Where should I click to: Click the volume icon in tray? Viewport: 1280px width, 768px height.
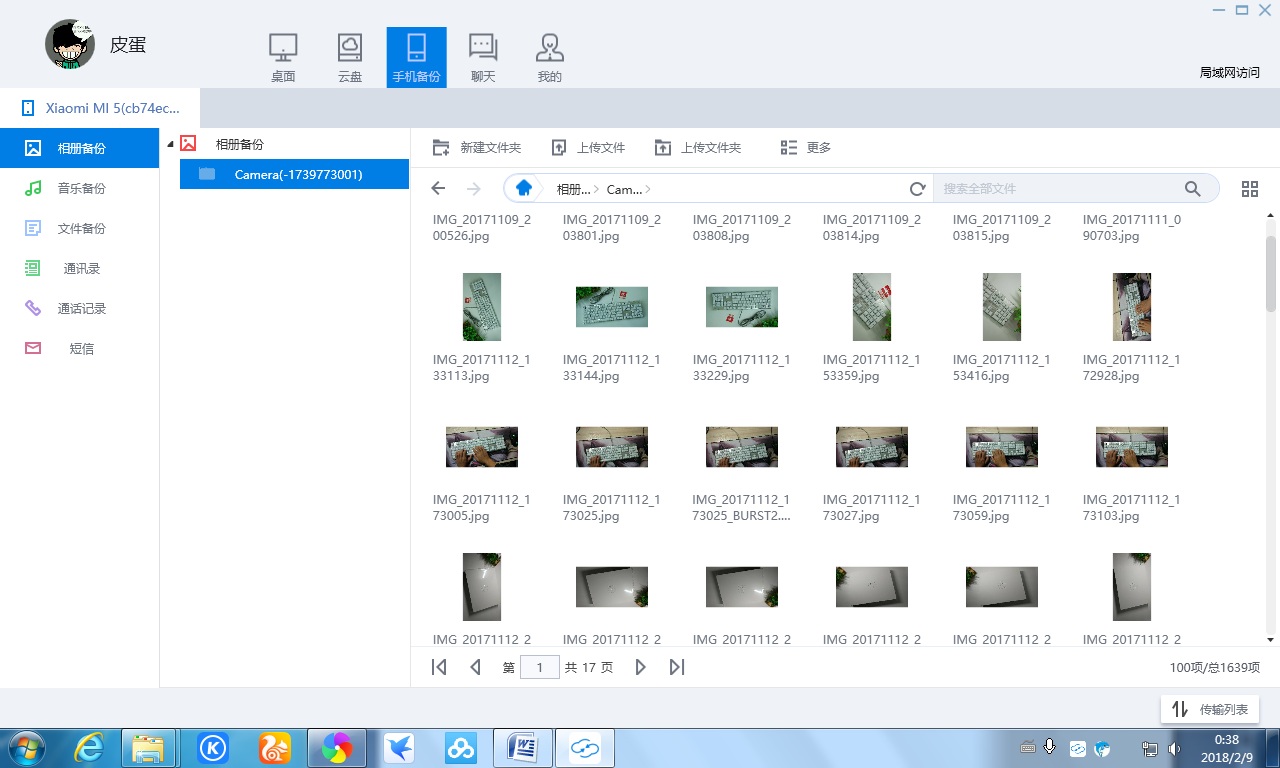pyautogui.click(x=1172, y=748)
